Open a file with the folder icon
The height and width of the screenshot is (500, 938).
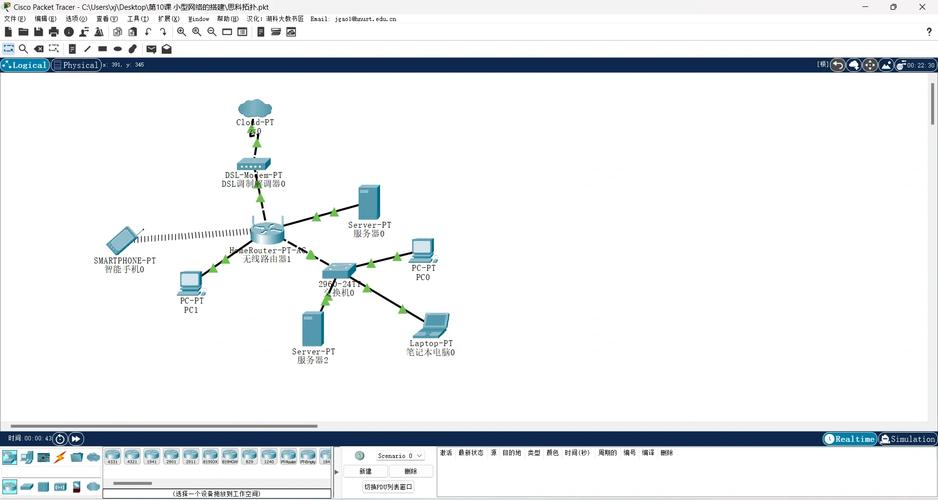[x=23, y=32]
